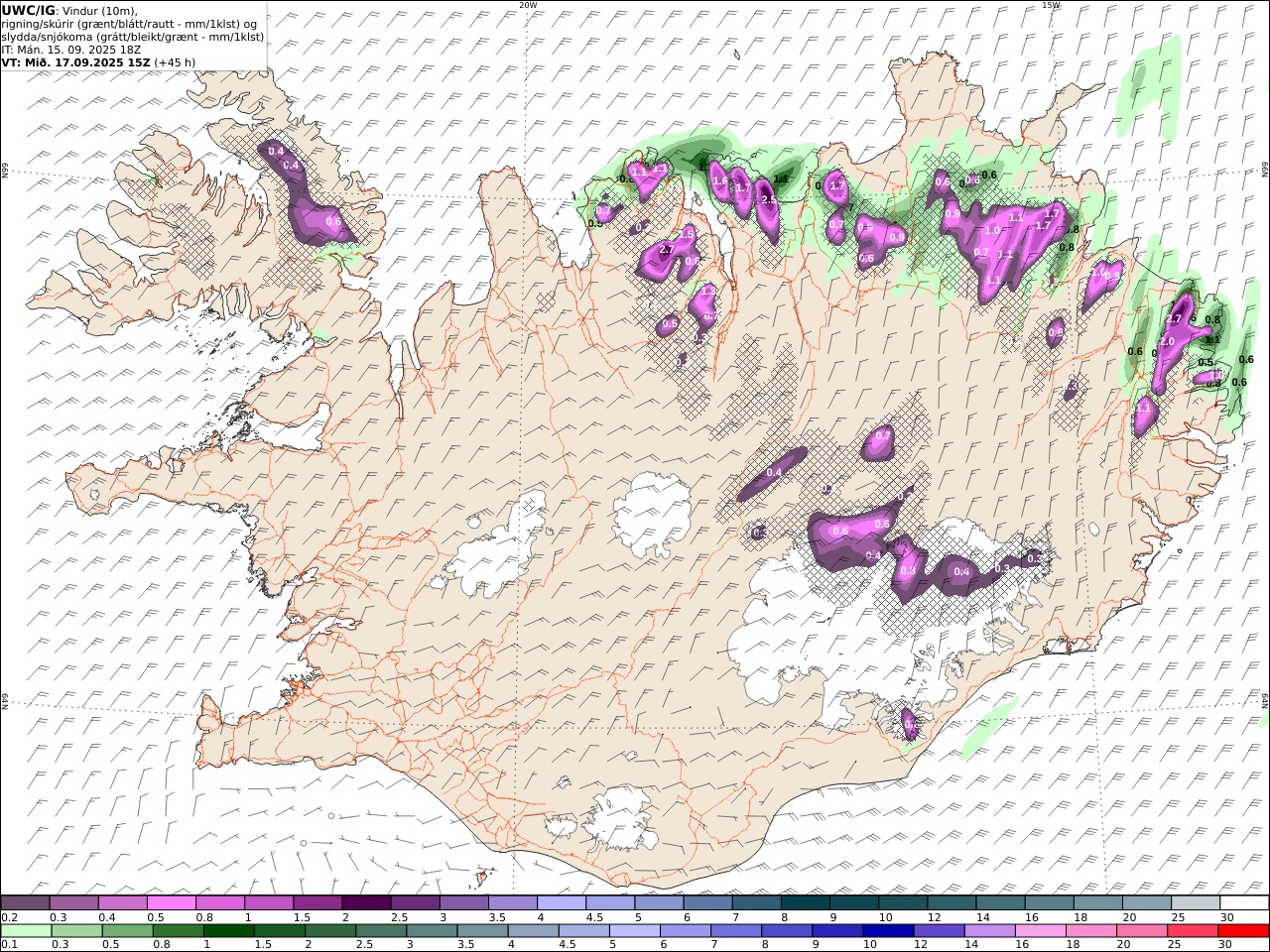
Task: Pick lilac rain swatch between 14 and 16
Action: point(988,930)
